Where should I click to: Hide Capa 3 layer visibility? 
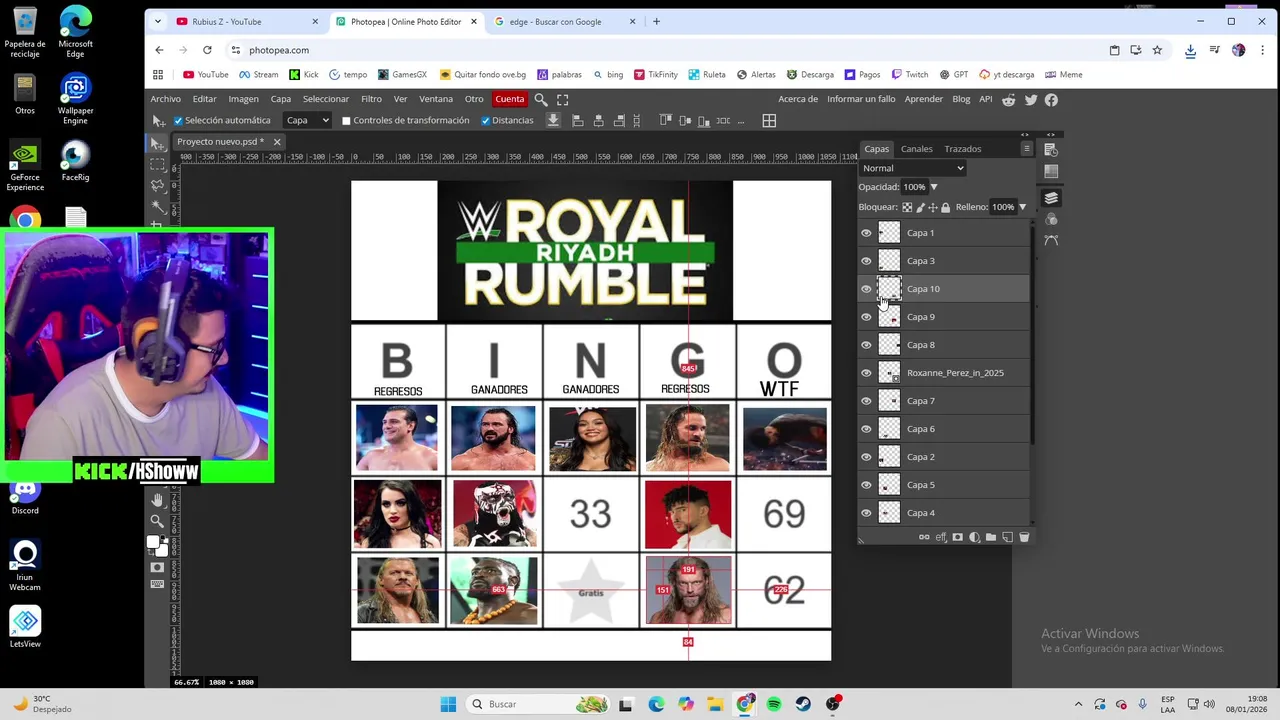(x=866, y=261)
